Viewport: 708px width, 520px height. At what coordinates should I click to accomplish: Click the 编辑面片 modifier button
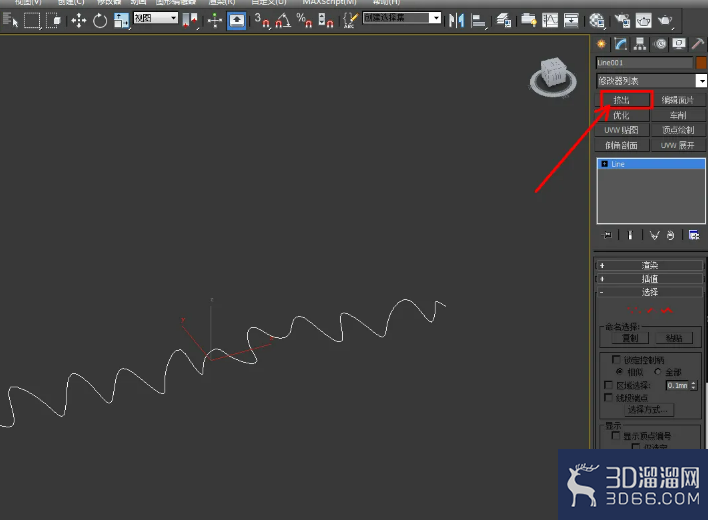[677, 100]
